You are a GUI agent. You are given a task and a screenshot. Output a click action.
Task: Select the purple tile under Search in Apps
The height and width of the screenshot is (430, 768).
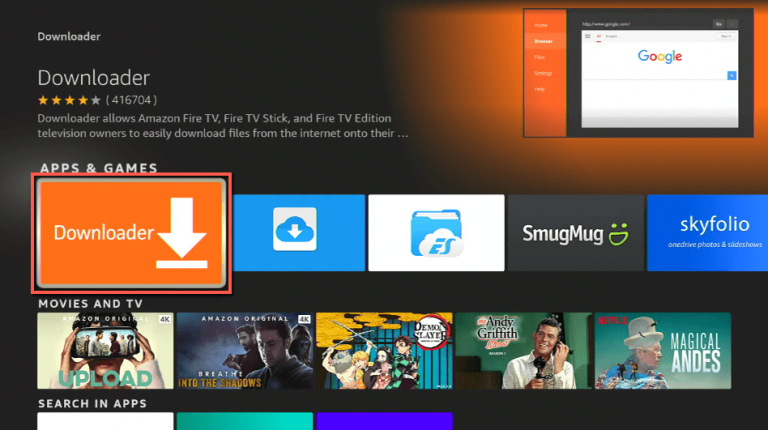click(x=384, y=421)
